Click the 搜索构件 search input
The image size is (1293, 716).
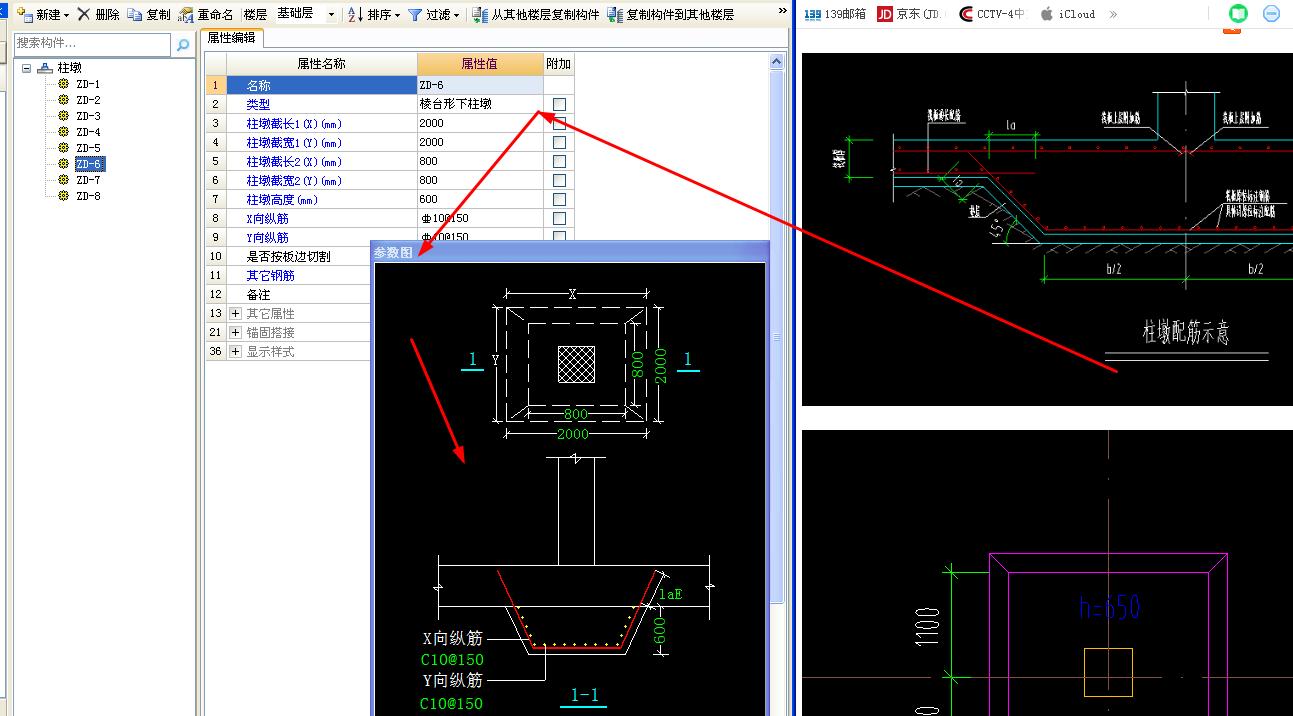point(93,44)
